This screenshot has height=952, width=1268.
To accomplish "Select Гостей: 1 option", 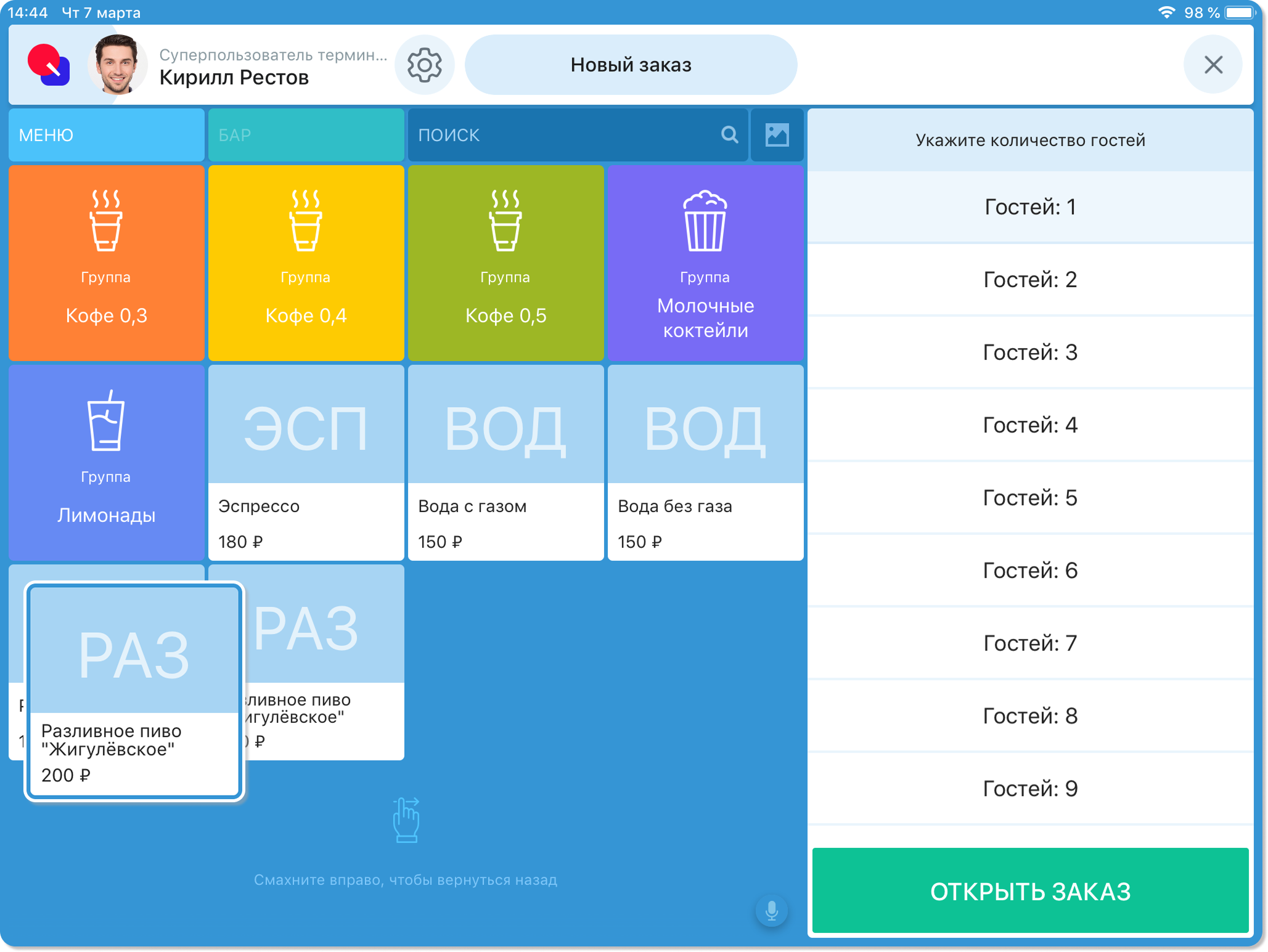I will pos(1029,207).
